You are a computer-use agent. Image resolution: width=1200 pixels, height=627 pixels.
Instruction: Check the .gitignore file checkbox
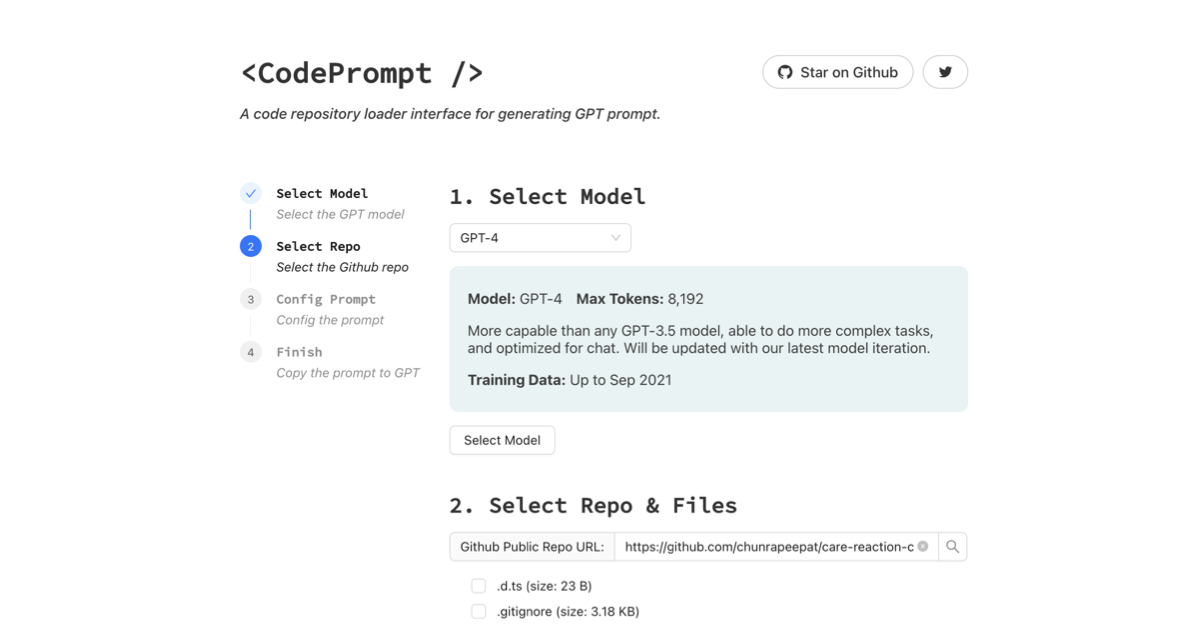tap(479, 611)
